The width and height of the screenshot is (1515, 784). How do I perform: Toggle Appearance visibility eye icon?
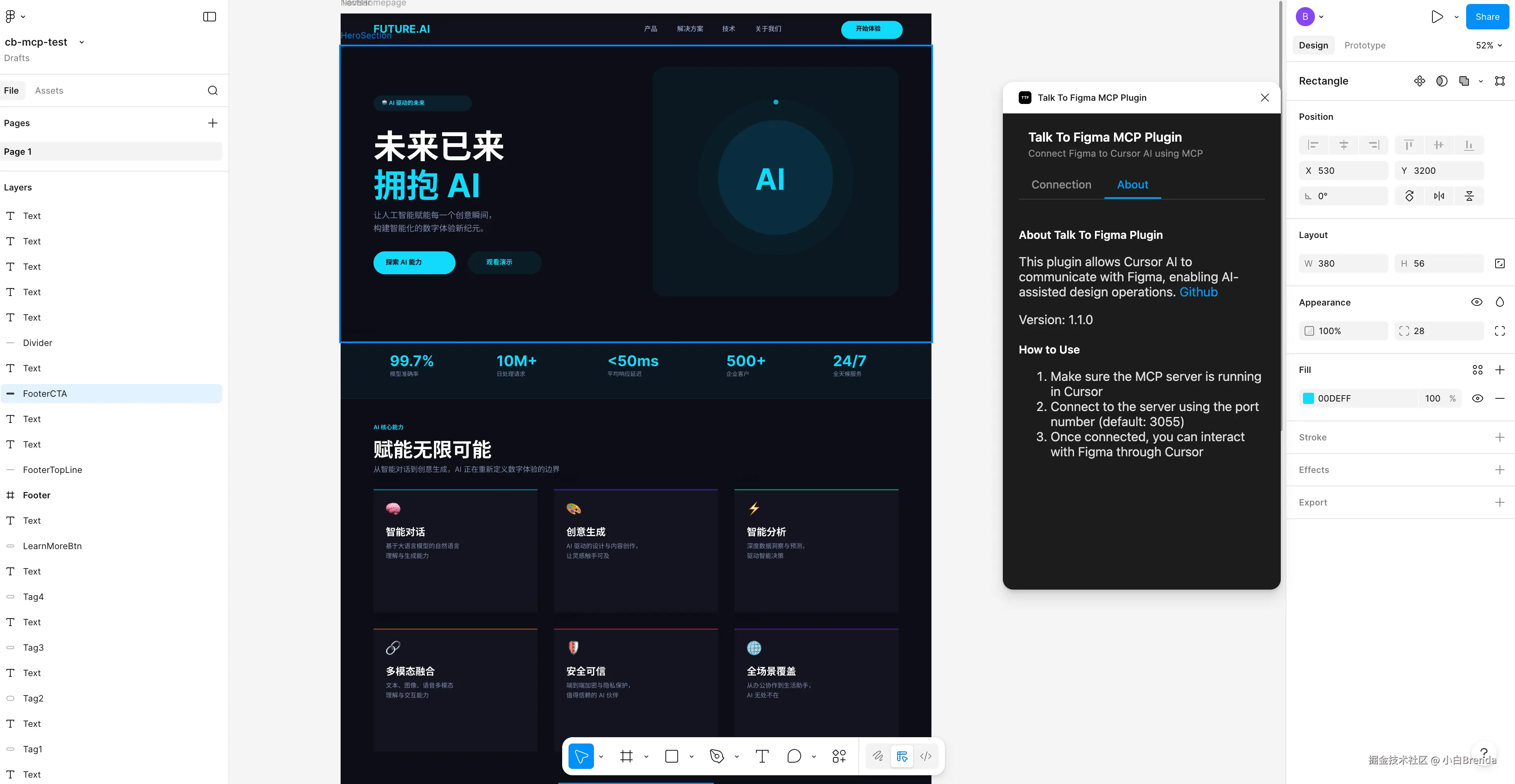(1477, 302)
